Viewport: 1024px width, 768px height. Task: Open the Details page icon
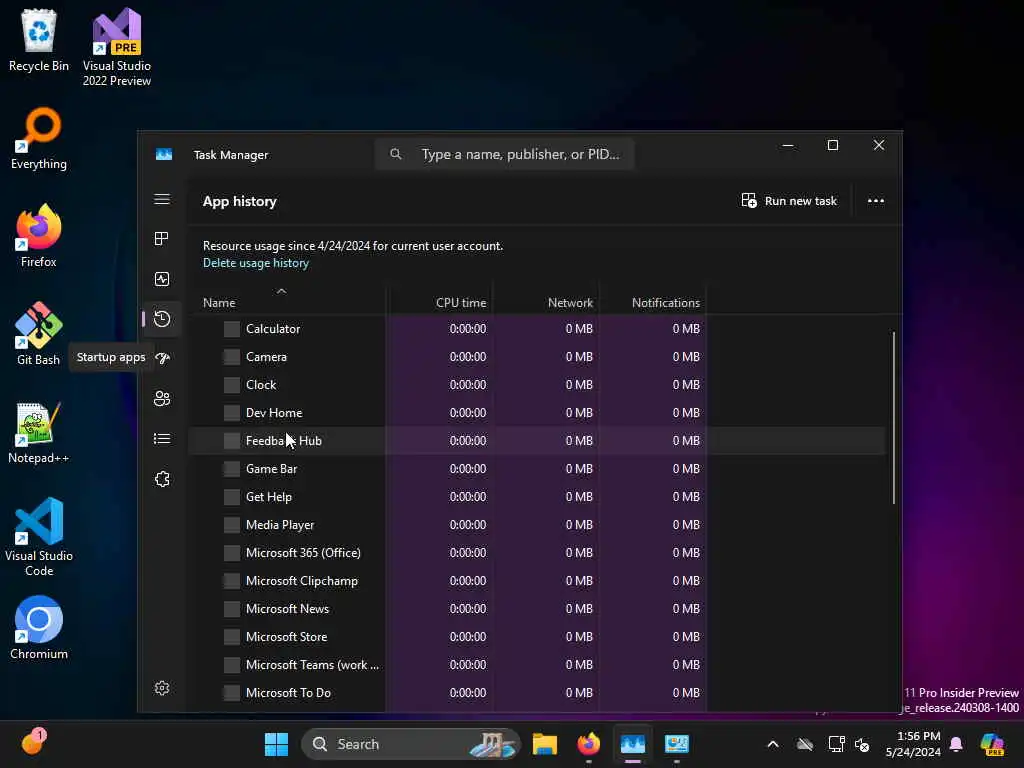click(162, 439)
